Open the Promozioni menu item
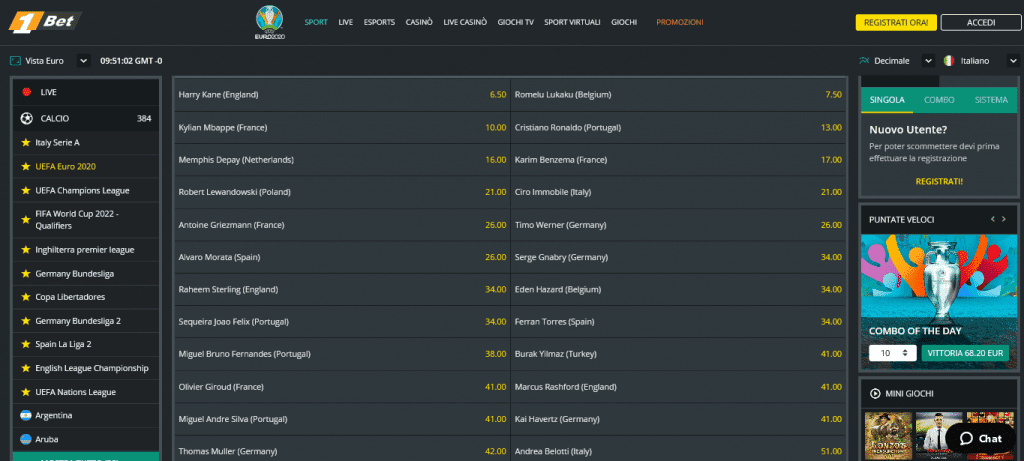The image size is (1024, 461). tap(680, 22)
